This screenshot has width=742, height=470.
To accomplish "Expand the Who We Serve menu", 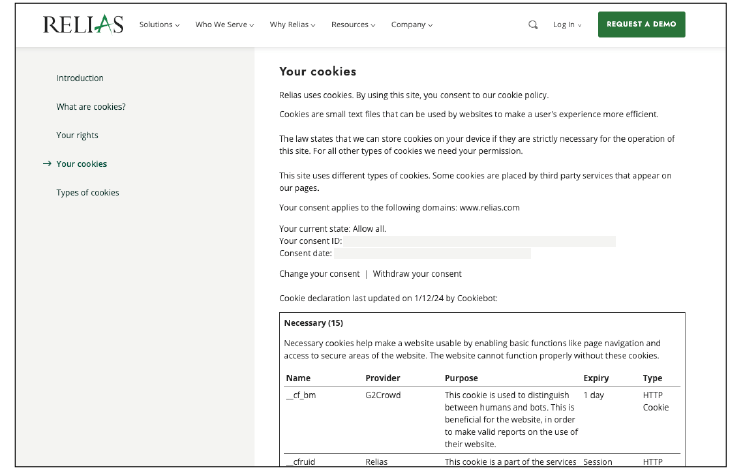I will 224,25.
